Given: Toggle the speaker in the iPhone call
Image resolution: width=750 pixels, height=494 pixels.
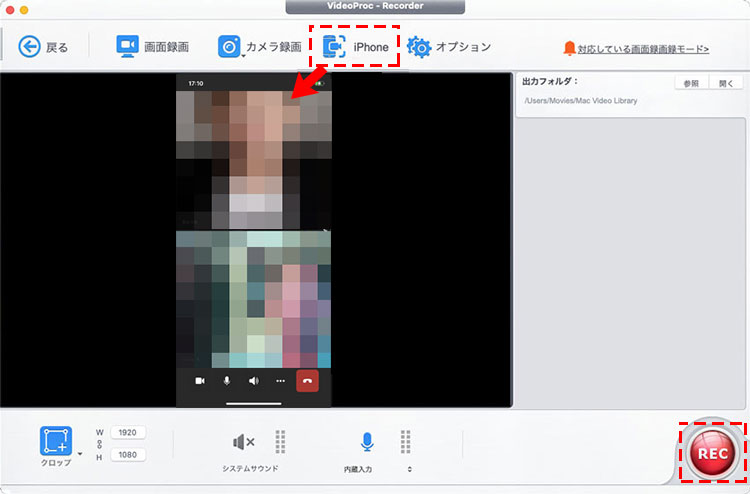Looking at the screenshot, I should (254, 381).
